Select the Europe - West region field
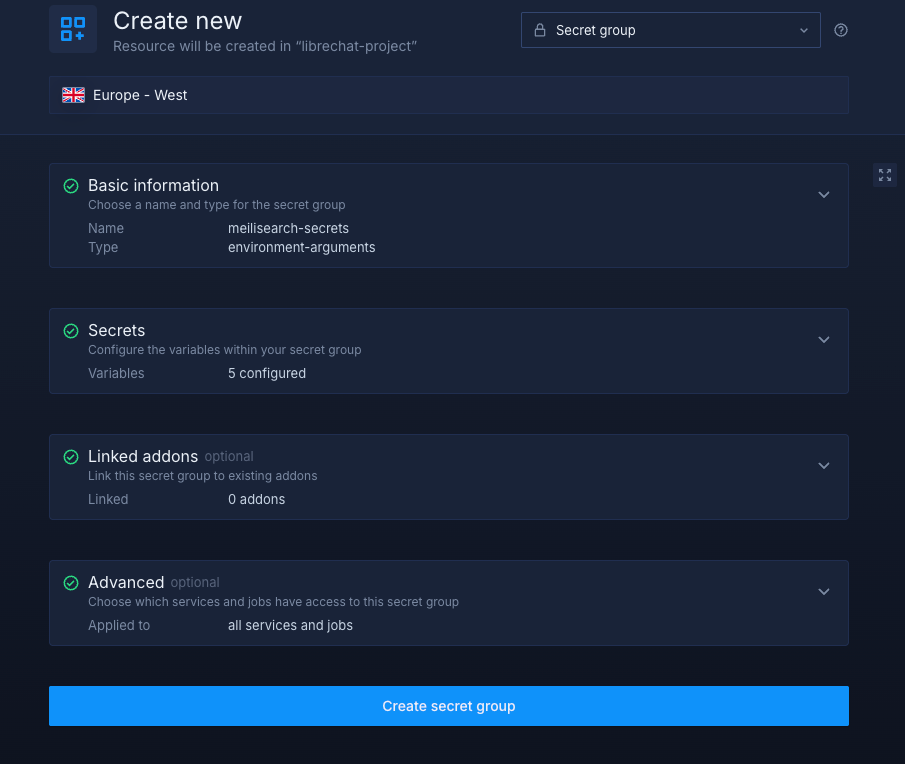 (x=448, y=95)
